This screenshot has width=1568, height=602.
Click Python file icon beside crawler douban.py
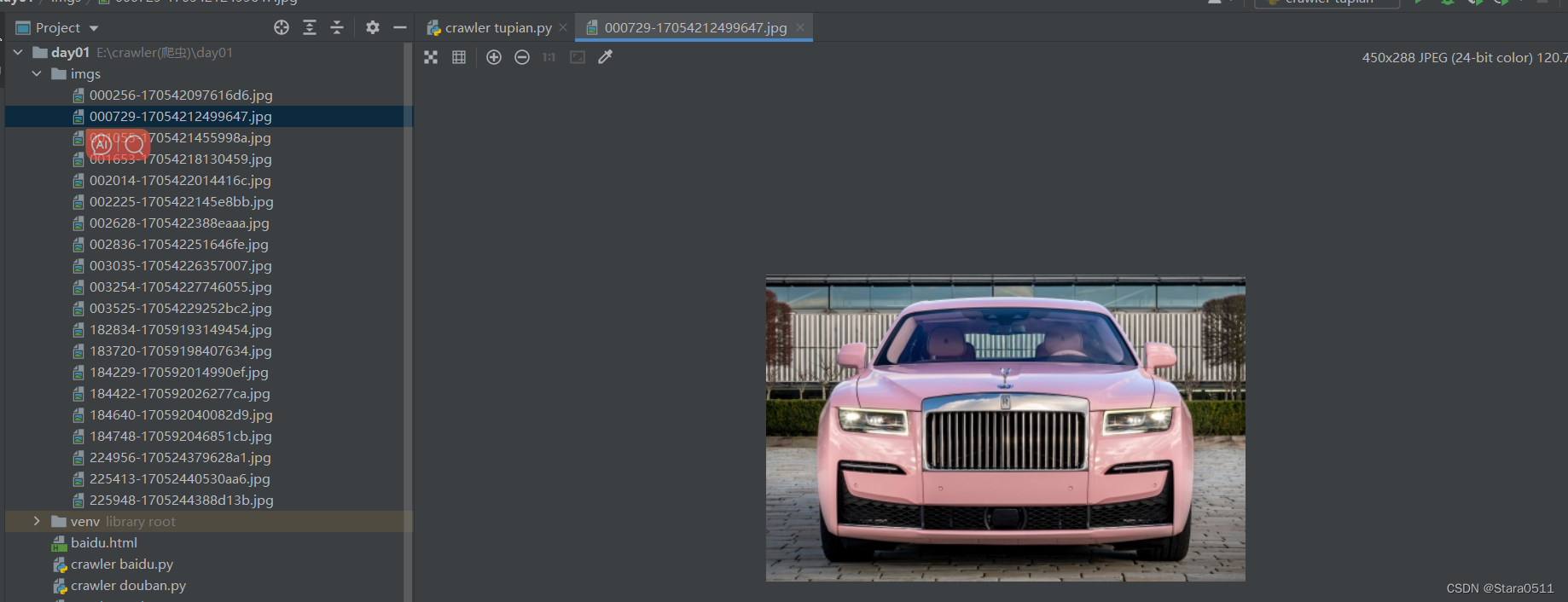[60, 586]
